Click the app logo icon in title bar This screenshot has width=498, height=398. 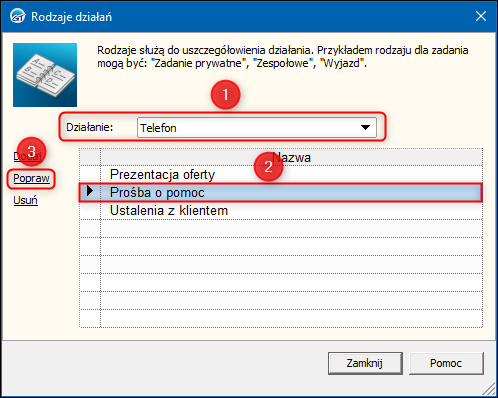coord(17,16)
